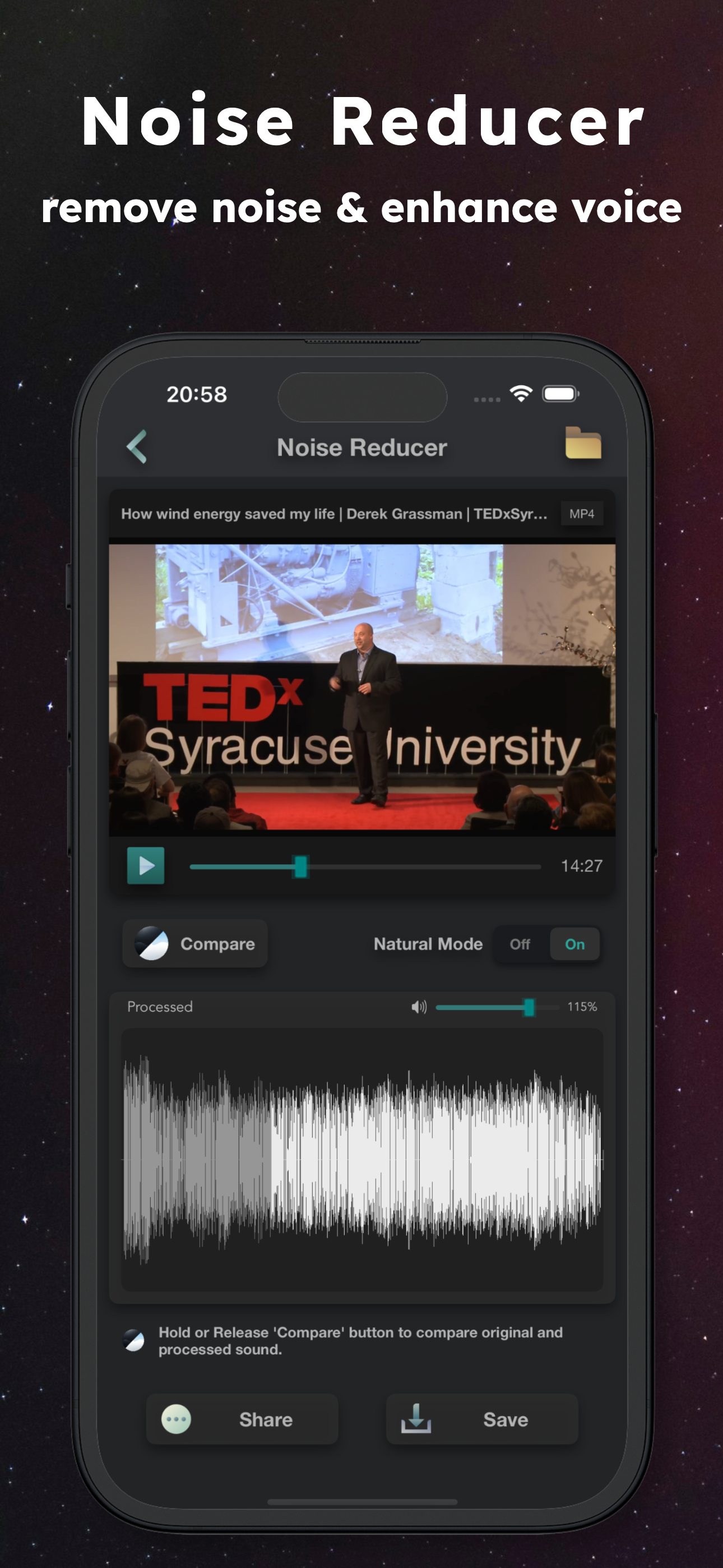
Task: Tap the Share button
Action: pos(242,1419)
